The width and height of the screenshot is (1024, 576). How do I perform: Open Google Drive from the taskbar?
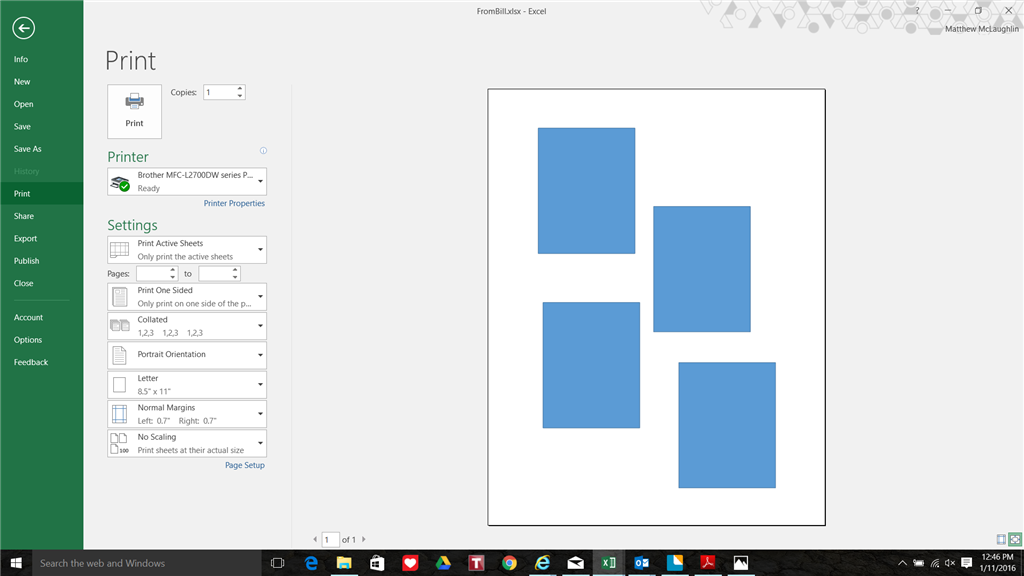click(443, 563)
